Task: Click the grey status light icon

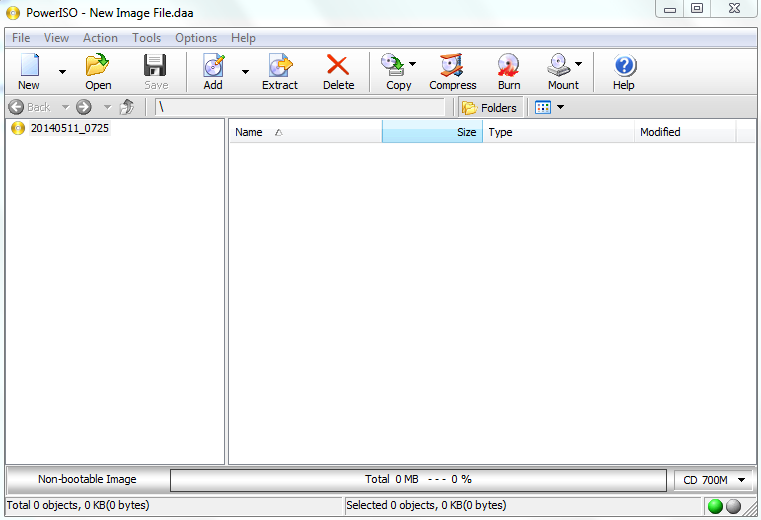Action: [733, 506]
